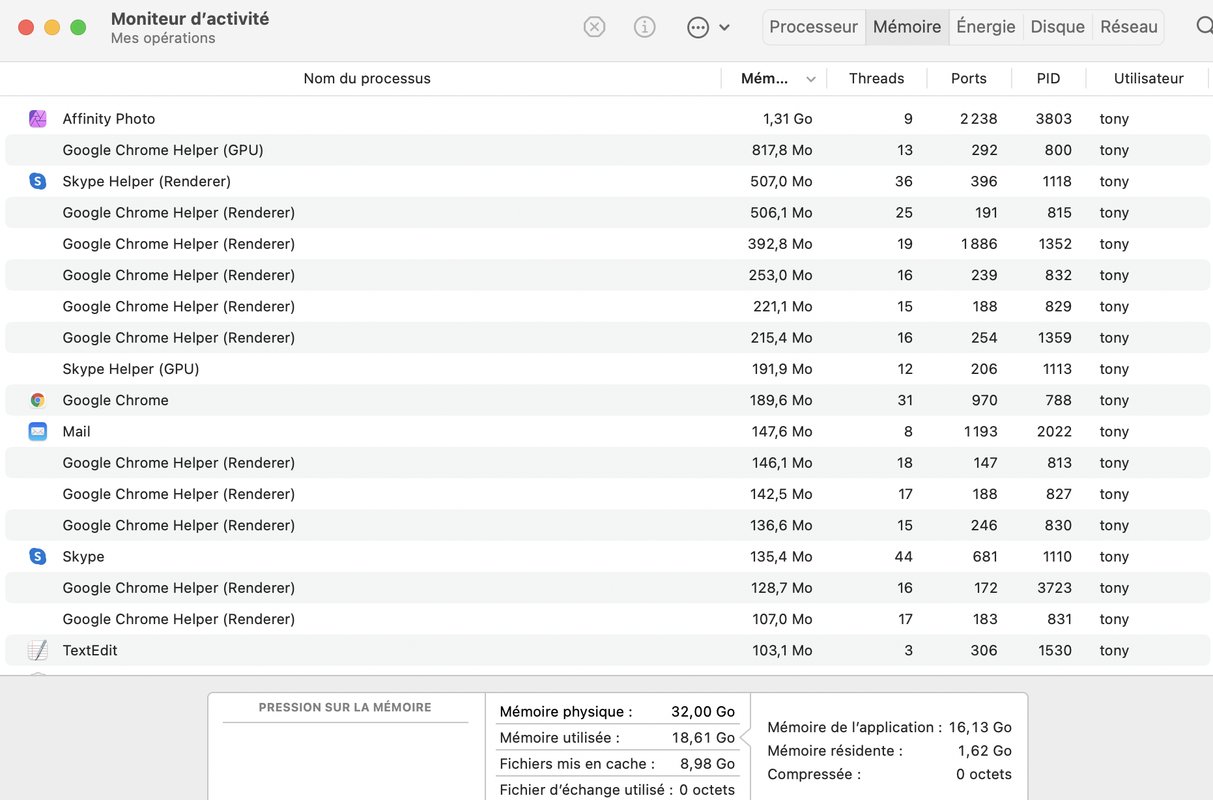Select the Skype process name
The width and height of the screenshot is (1213, 800).
pos(83,556)
